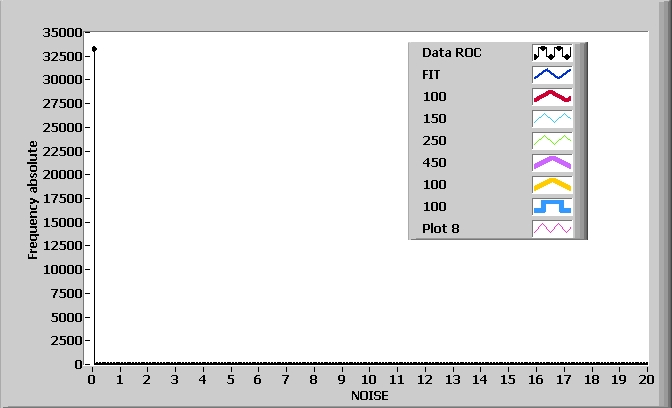The width and height of the screenshot is (672, 408).
Task: Click the thick yellow plot line icon
Action: pyautogui.click(x=552, y=184)
